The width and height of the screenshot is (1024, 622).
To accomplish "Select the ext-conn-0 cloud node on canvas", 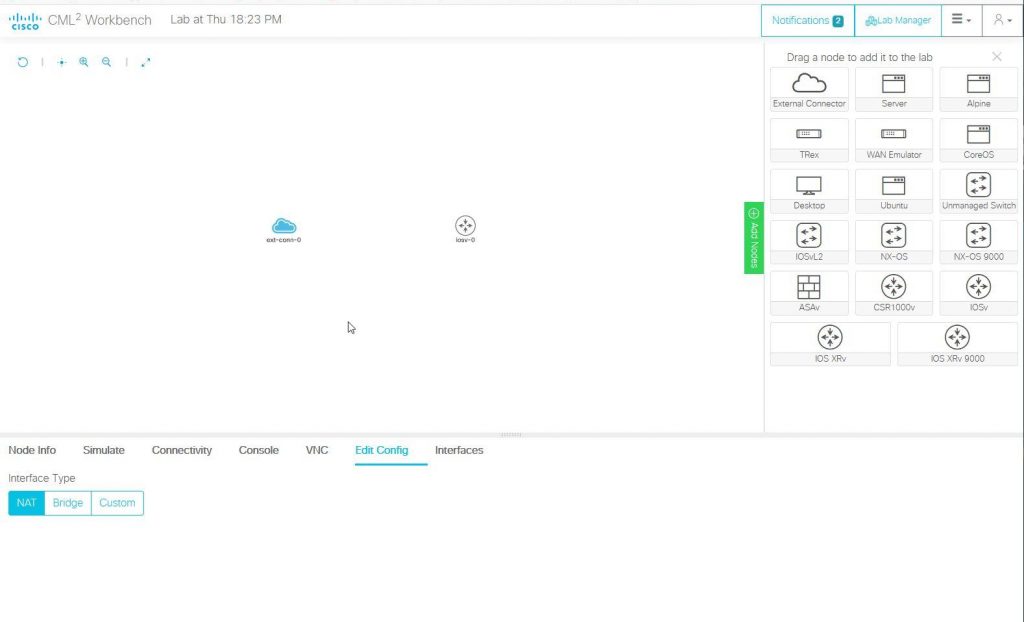I will click(x=283, y=227).
